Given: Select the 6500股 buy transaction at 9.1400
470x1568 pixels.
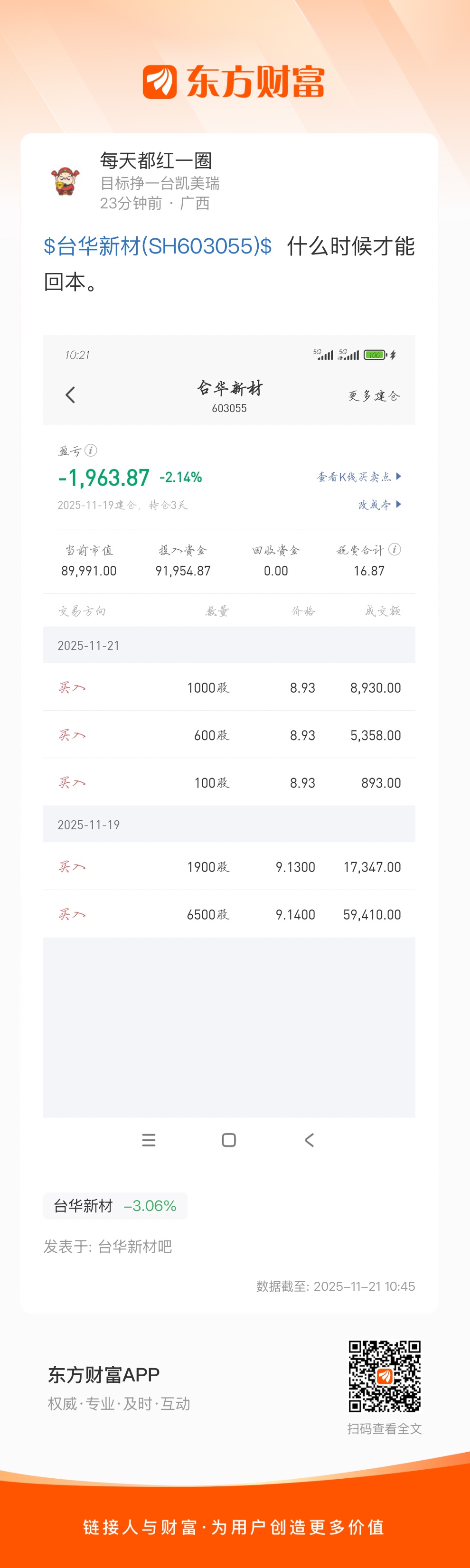Looking at the screenshot, I should pos(229,914).
